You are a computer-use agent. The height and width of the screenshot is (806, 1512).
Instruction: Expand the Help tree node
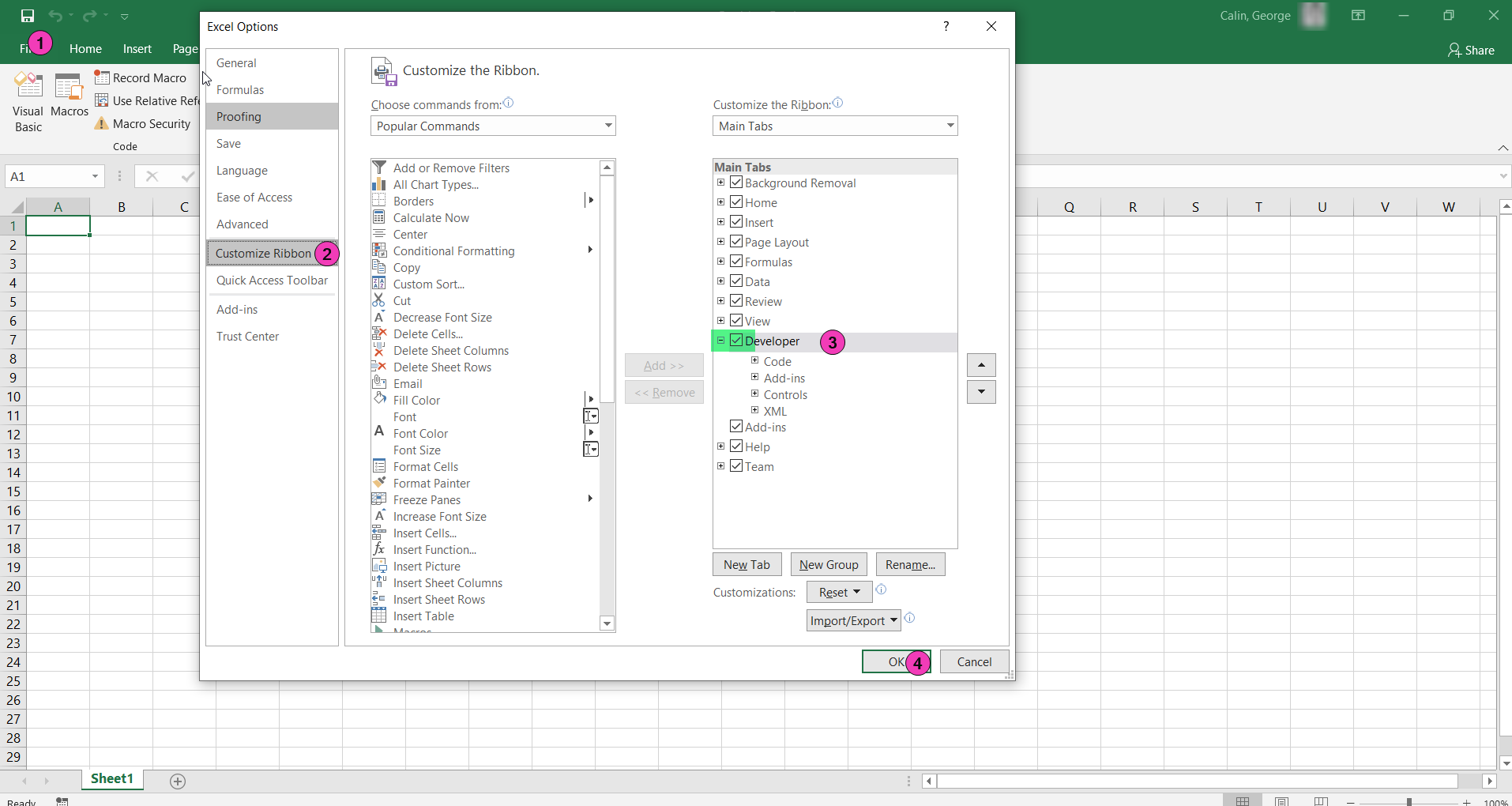tap(720, 446)
